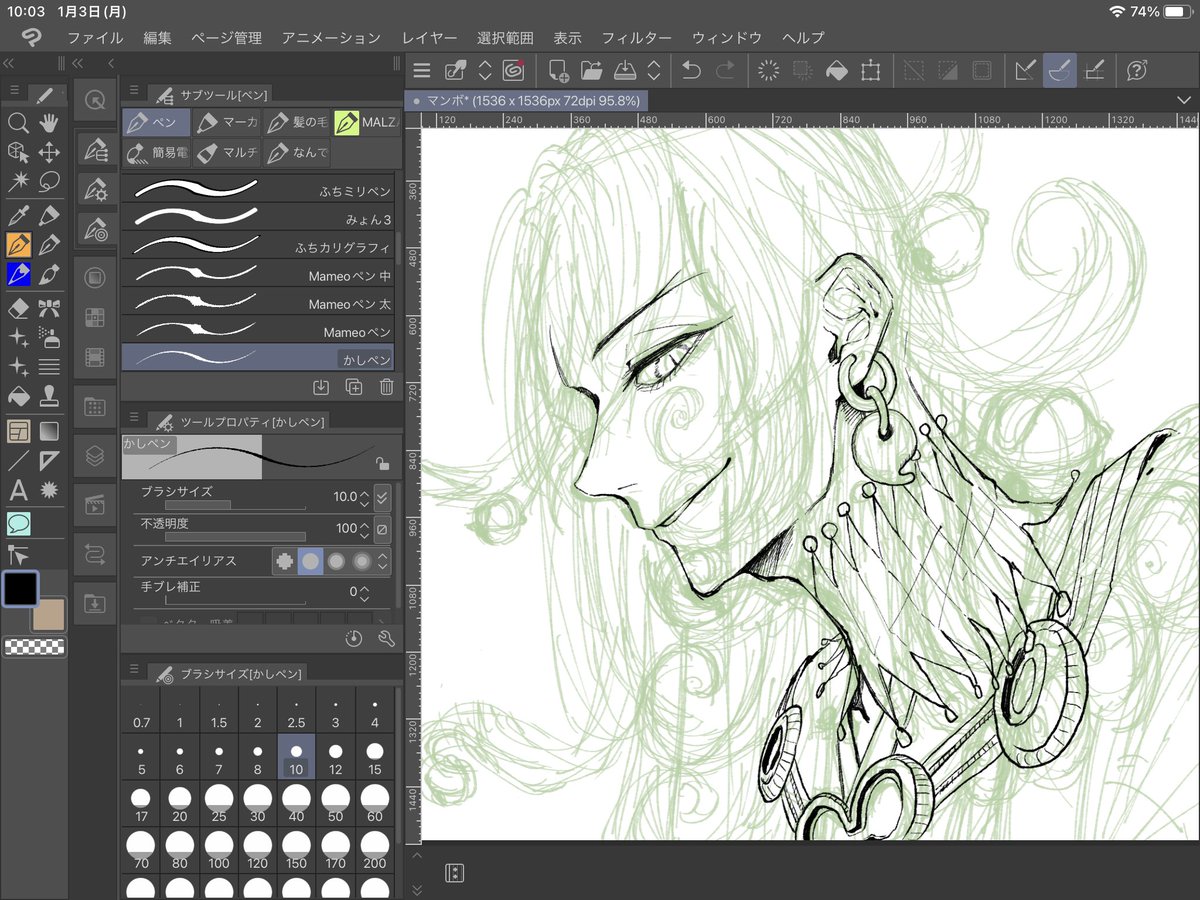Open sub tool panel hamburger menu
Viewport: 1200px width, 900px height.
[133, 92]
